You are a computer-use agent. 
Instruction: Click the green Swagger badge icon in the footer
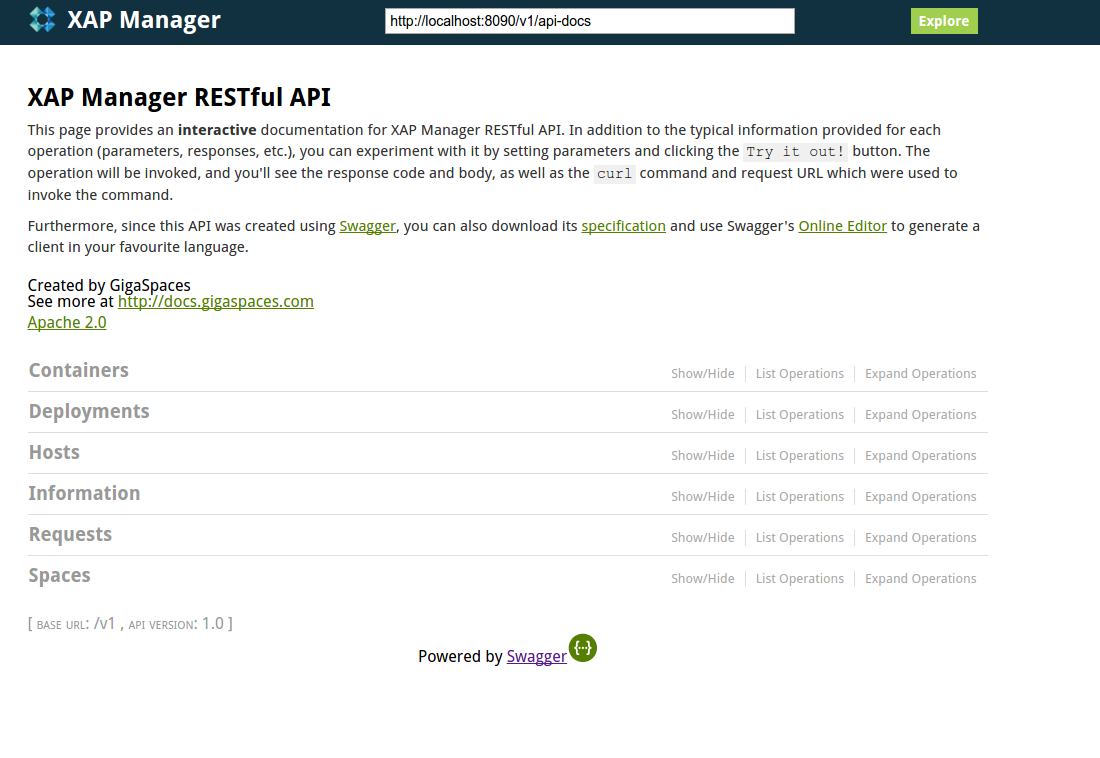[583, 648]
